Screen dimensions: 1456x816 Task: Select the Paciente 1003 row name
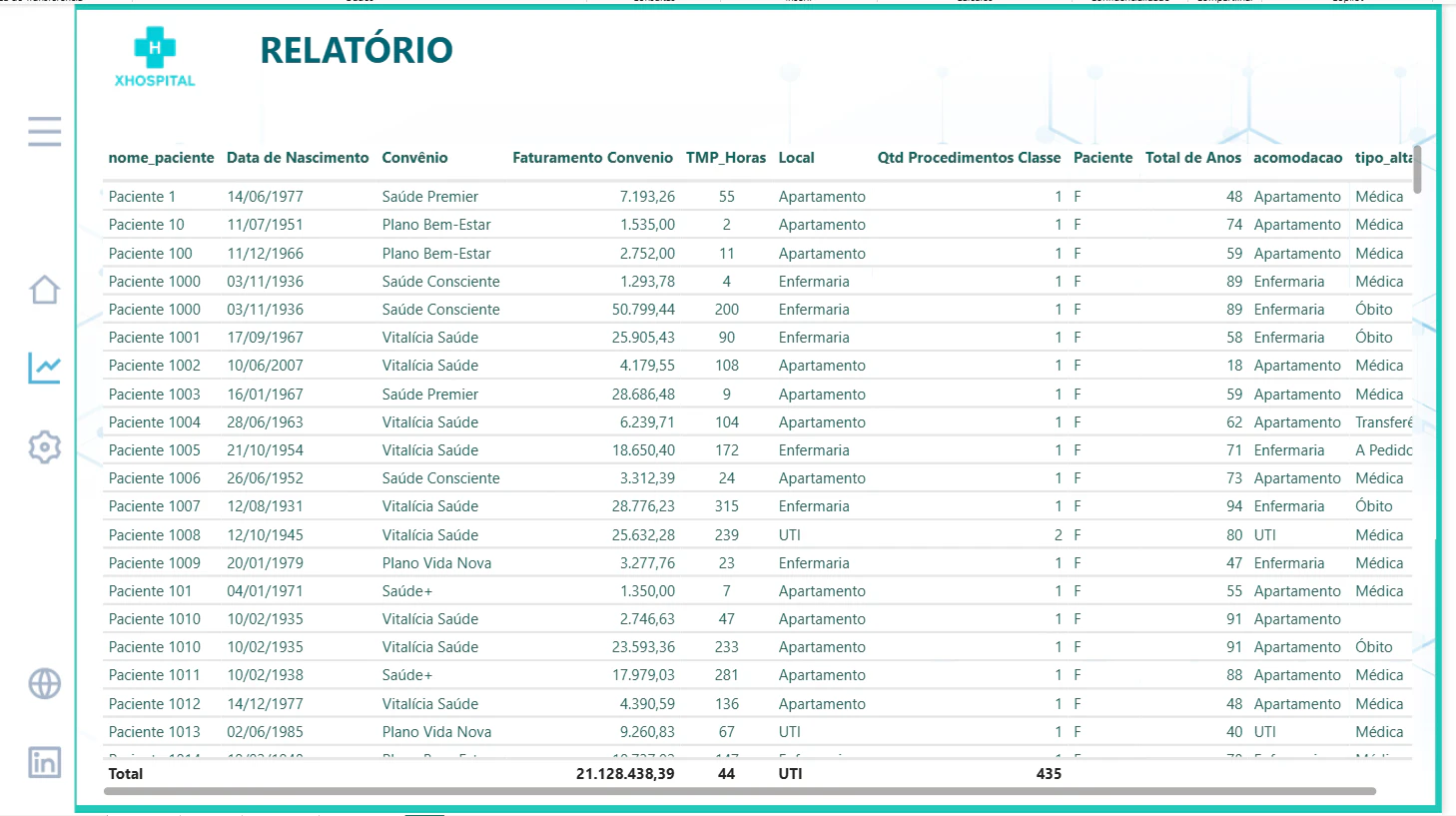coord(155,395)
